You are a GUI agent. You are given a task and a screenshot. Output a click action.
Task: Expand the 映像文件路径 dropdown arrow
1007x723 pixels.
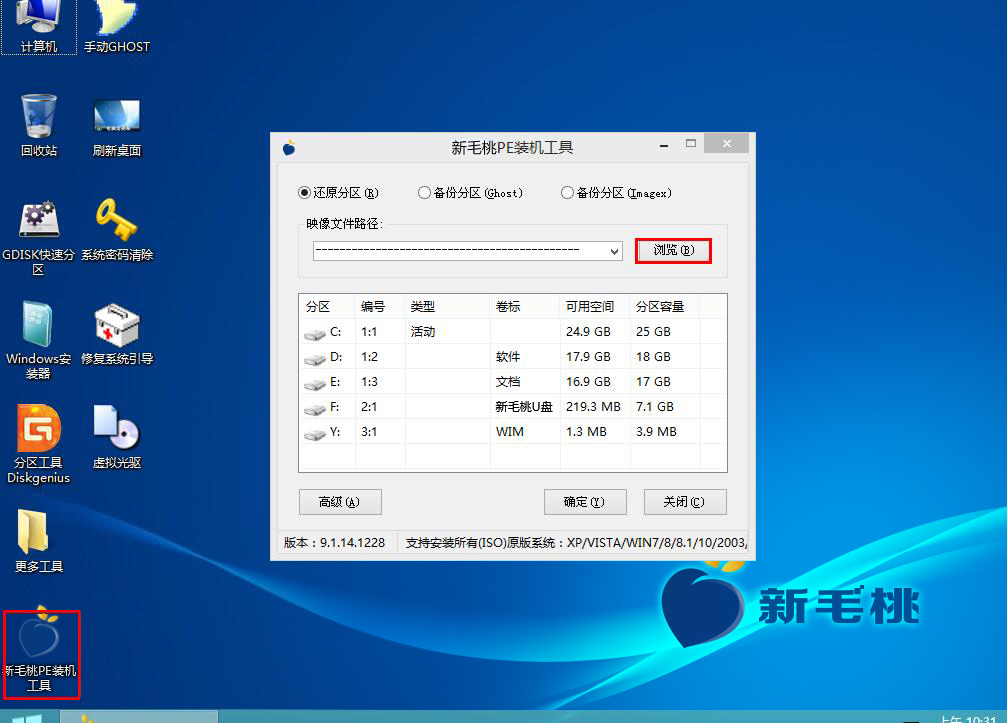[x=614, y=251]
